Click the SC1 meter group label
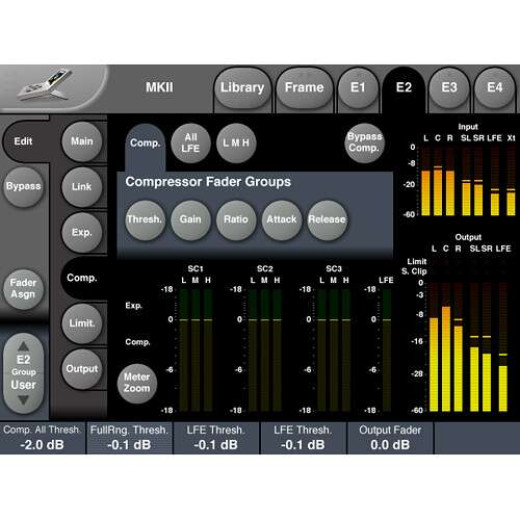 click(x=195, y=269)
